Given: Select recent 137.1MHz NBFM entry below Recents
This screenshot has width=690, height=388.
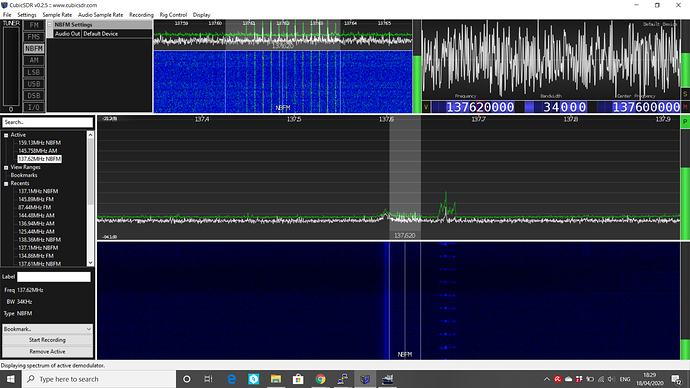Looking at the screenshot, I should (38, 191).
